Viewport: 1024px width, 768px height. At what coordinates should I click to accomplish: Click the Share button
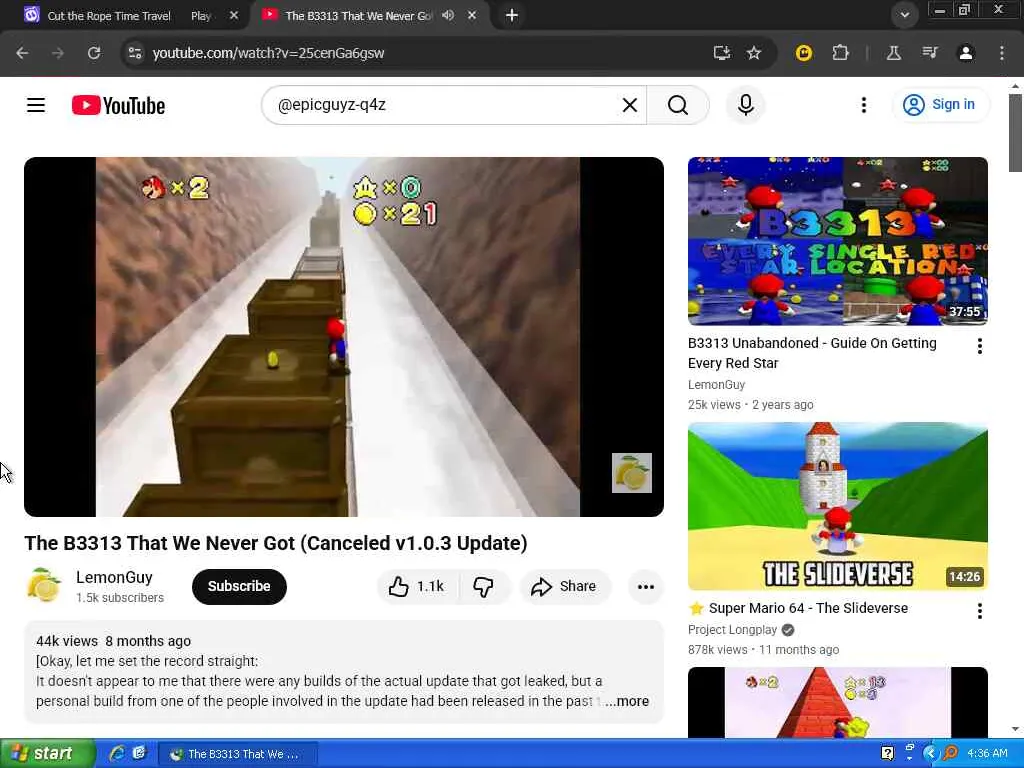[x=565, y=586]
